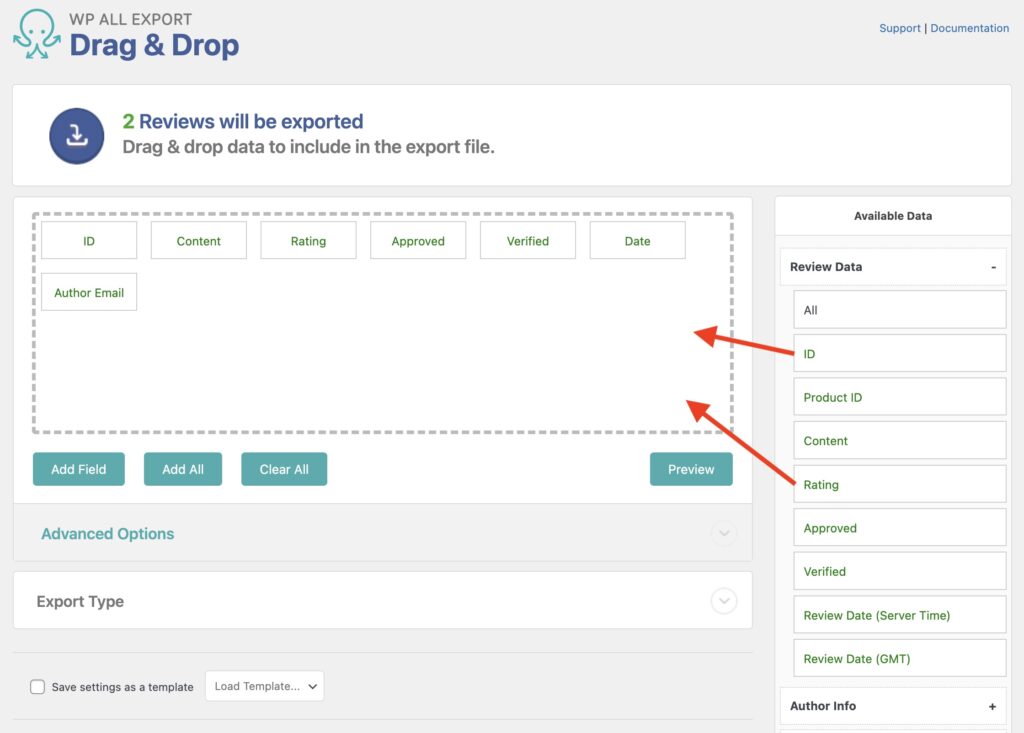Viewport: 1024px width, 733px height.
Task: Open the Support link
Action: coord(899,28)
